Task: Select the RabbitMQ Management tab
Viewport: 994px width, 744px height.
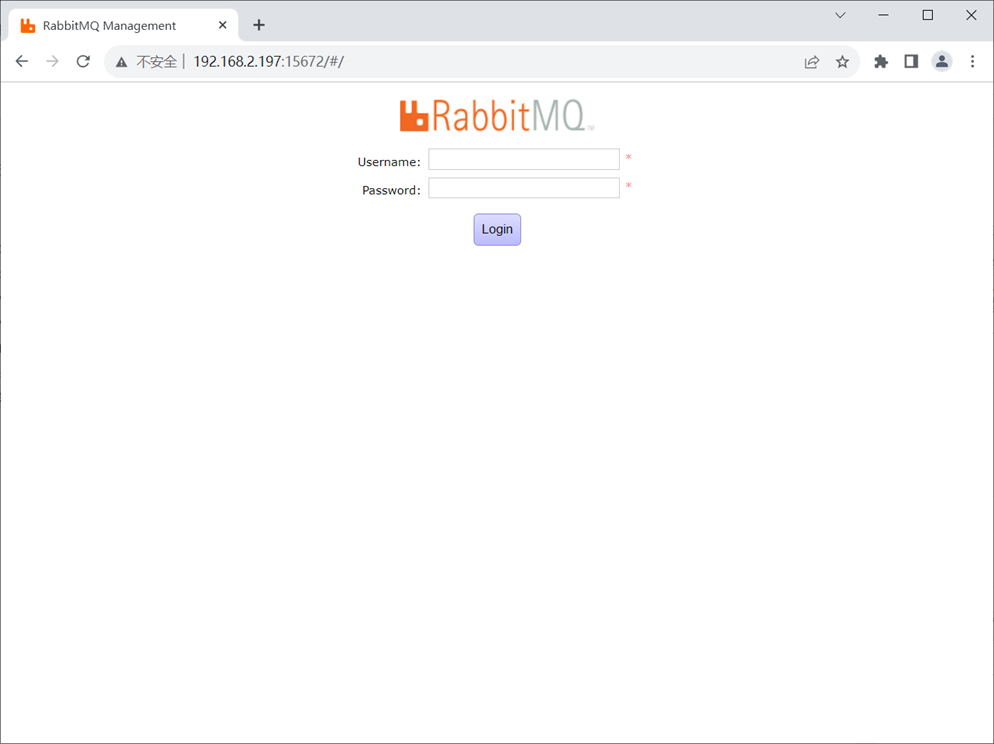Action: coord(124,25)
